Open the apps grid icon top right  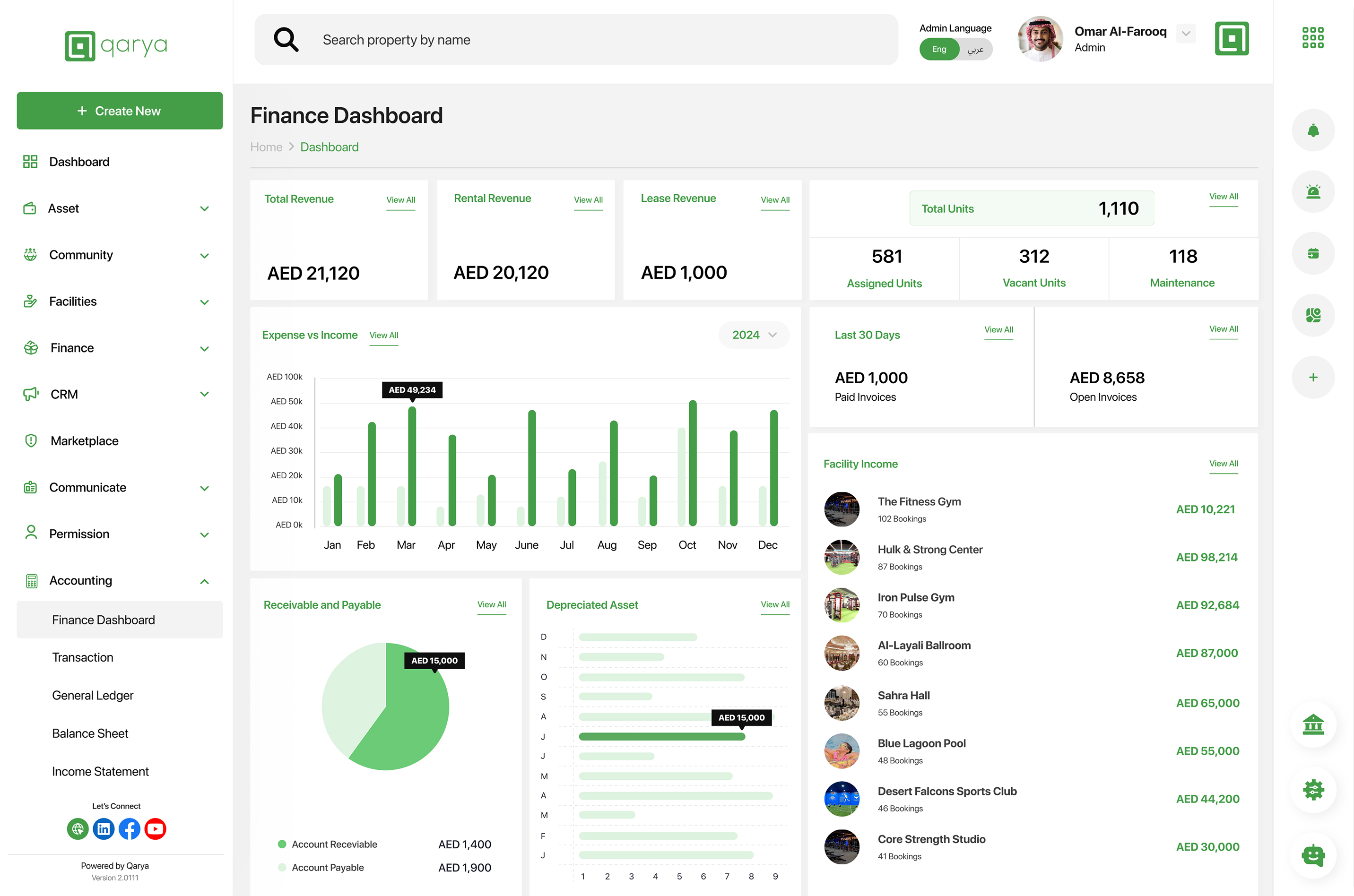click(x=1313, y=37)
